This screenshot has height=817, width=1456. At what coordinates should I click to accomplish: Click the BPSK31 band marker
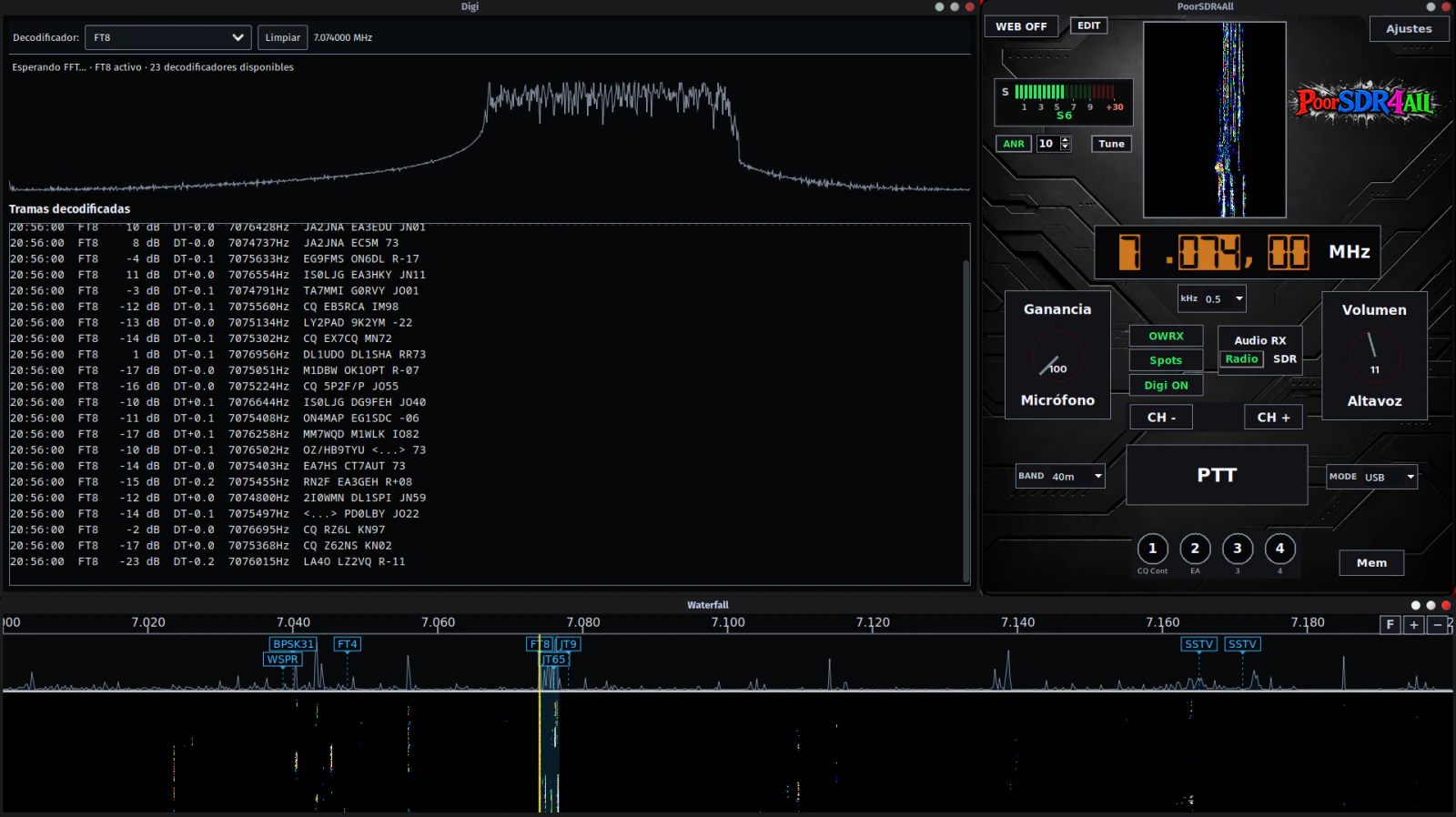pyautogui.click(x=293, y=644)
